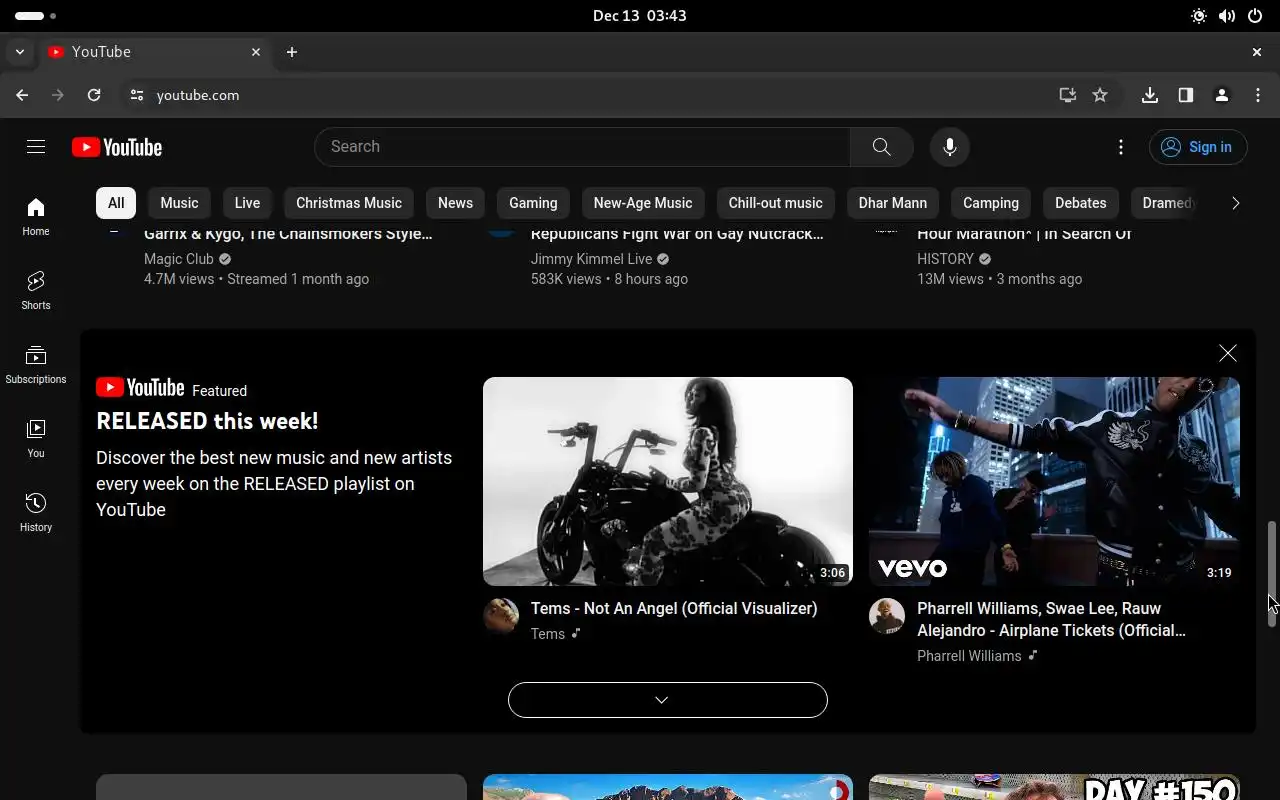1280x800 pixels.
Task: Select the All filter chip
Action: click(116, 203)
